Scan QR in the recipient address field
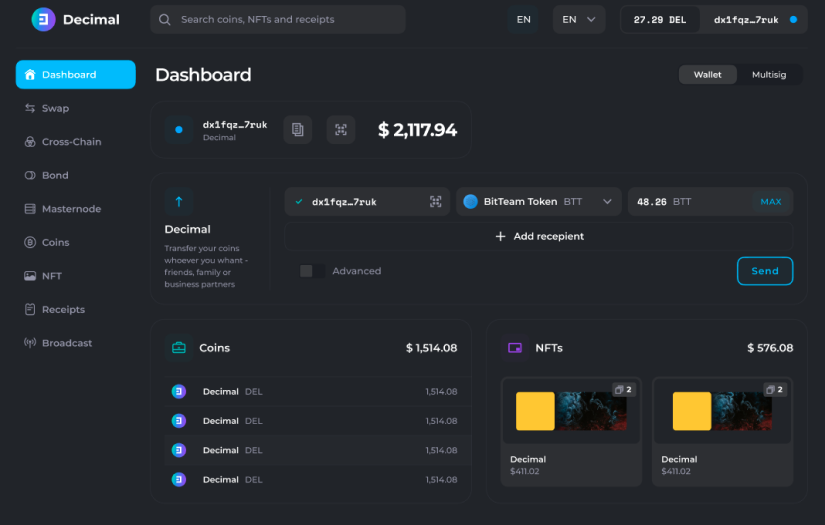 point(436,201)
